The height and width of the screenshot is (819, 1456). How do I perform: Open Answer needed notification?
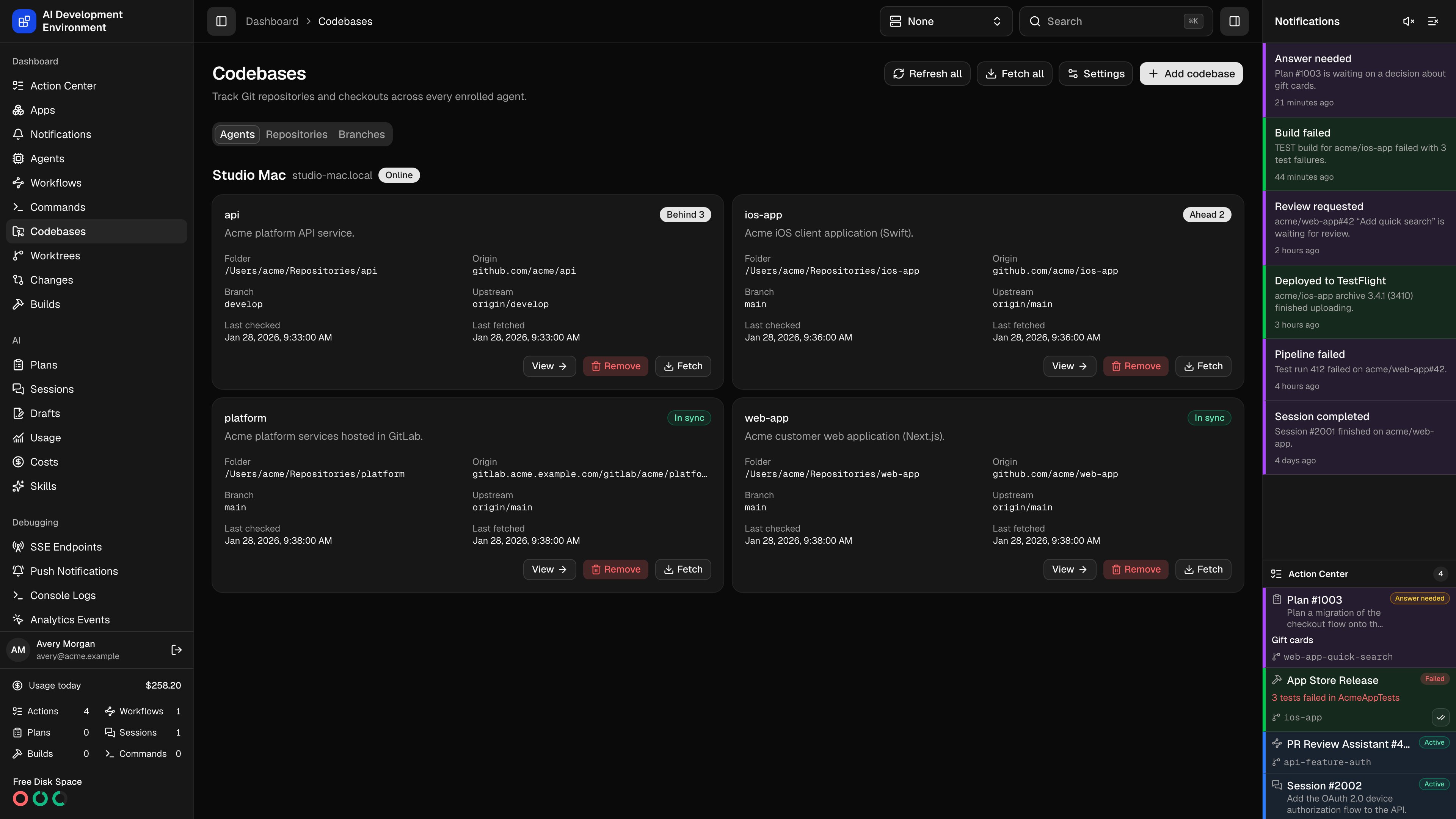(1359, 80)
